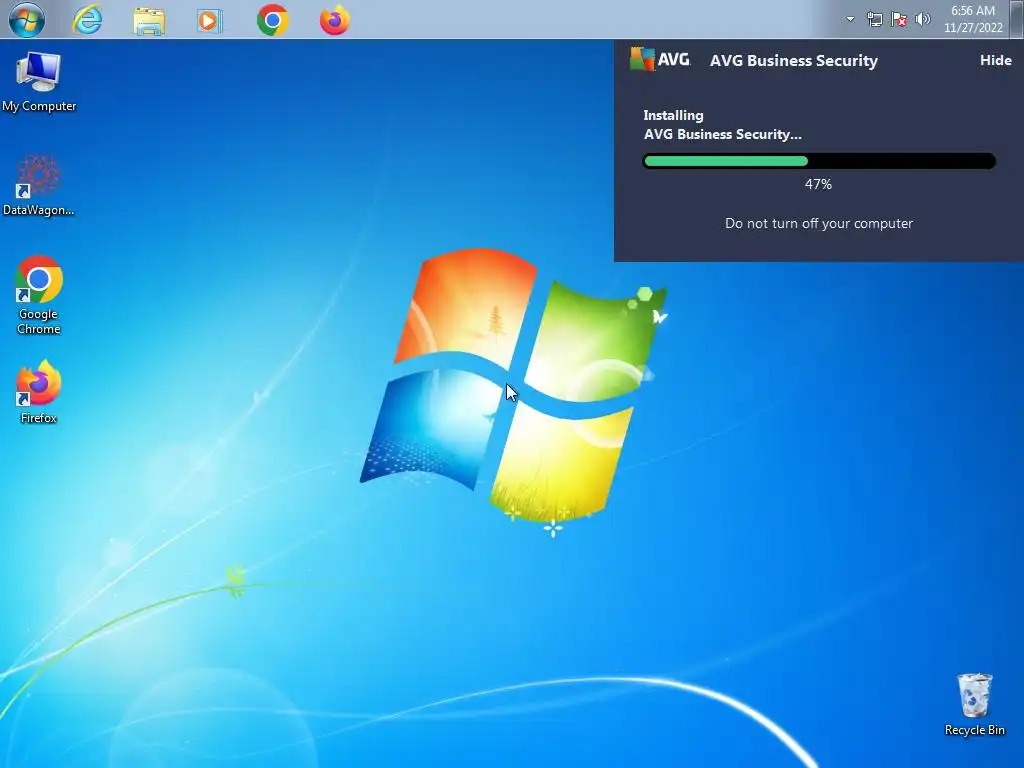Screen dimensions: 1024x768
Task: Select the Google Chrome desktop shortcut
Action: click(x=39, y=295)
